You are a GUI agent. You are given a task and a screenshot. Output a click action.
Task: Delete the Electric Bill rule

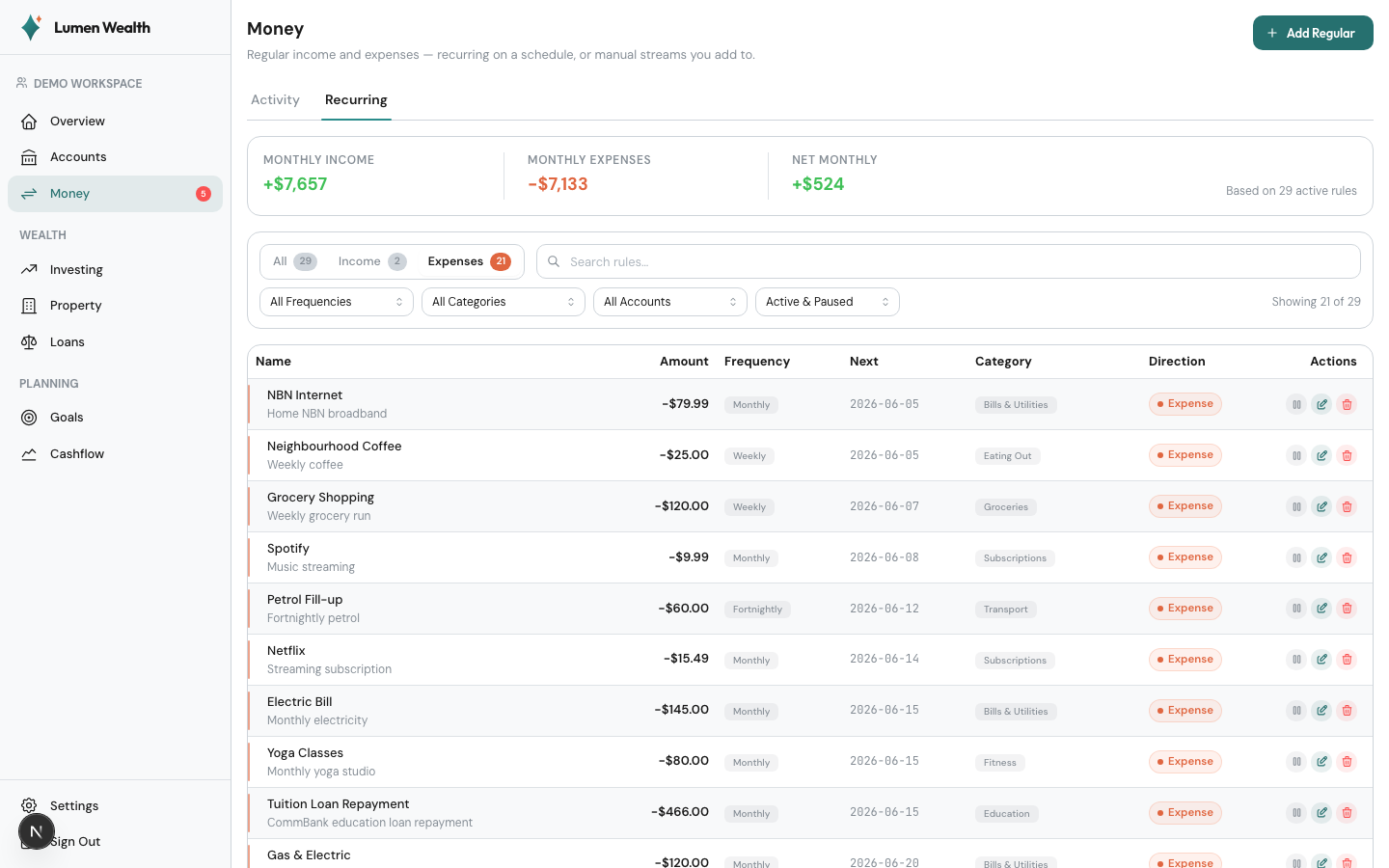[x=1347, y=711]
